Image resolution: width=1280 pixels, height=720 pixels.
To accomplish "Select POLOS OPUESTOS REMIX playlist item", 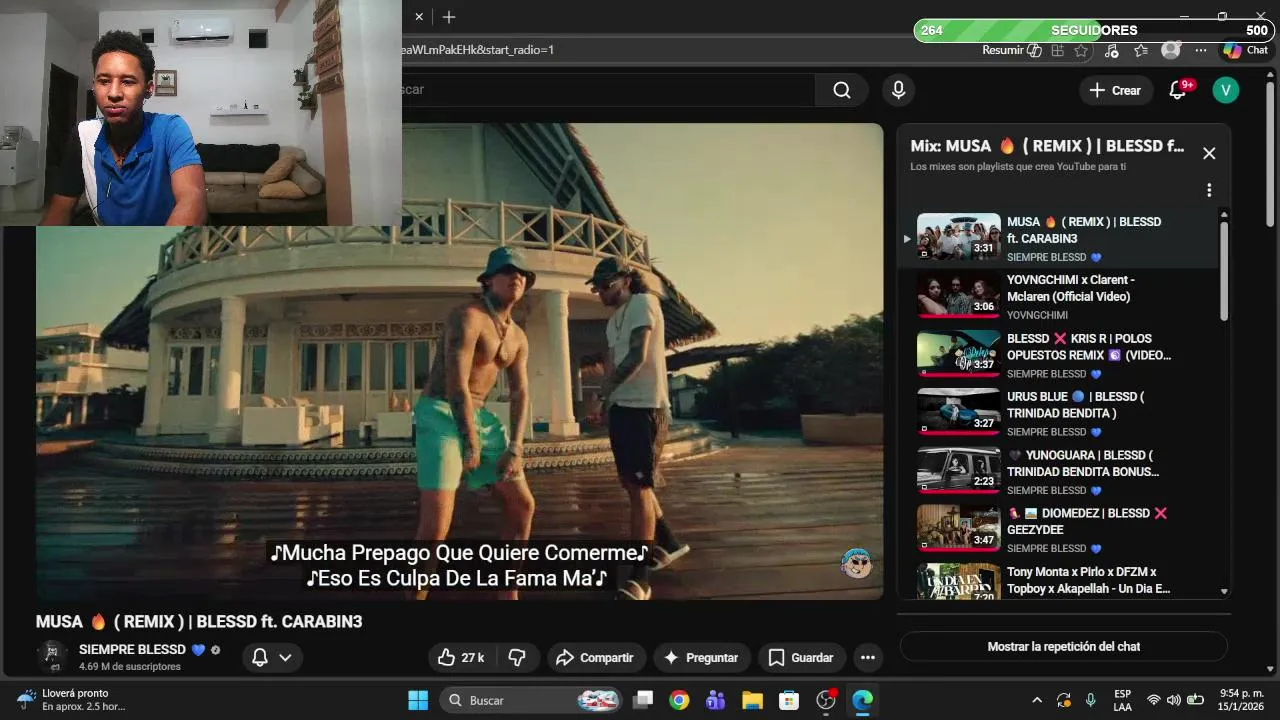I will coord(1060,355).
